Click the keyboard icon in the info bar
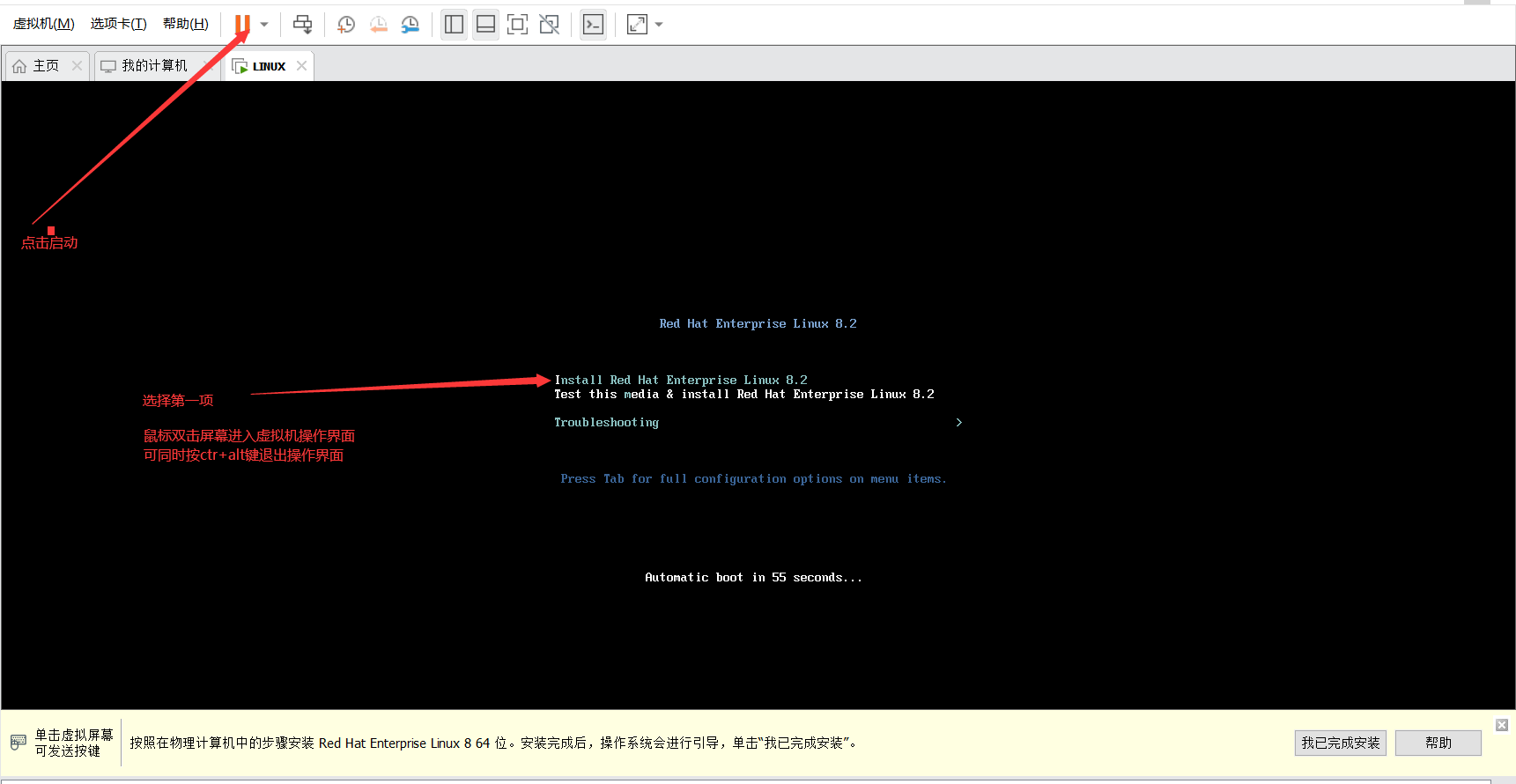The width and height of the screenshot is (1516, 784). point(18,743)
